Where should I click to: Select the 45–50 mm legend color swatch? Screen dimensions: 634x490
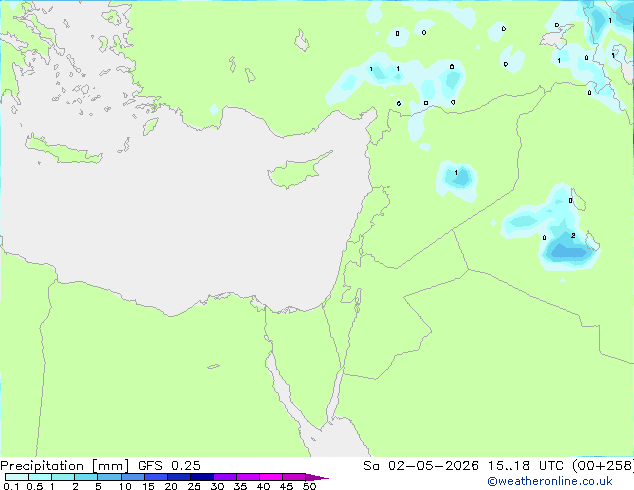point(294,477)
